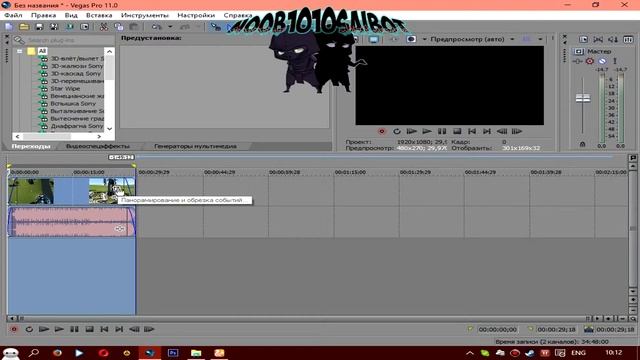Open File Explorer from the taskbar
The height and width of the screenshot is (360, 640).
tap(196, 353)
